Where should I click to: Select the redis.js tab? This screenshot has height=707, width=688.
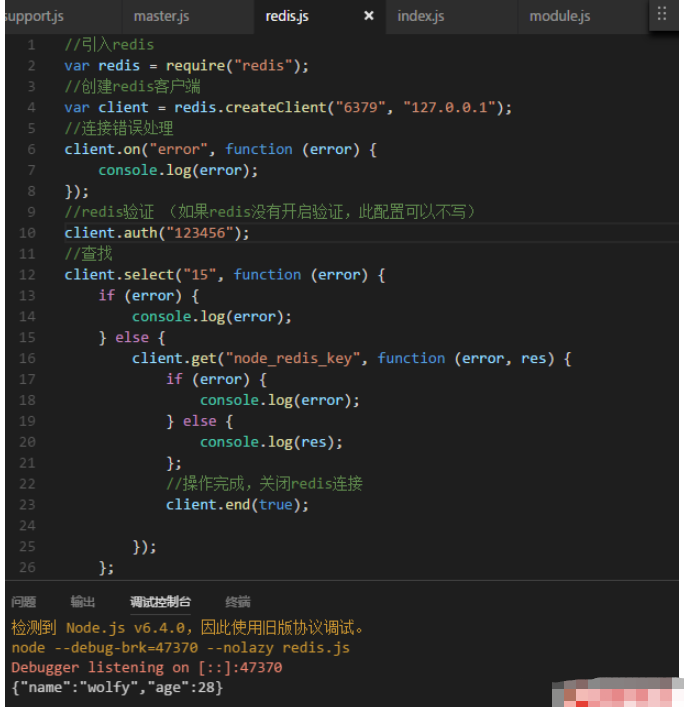[x=287, y=17]
